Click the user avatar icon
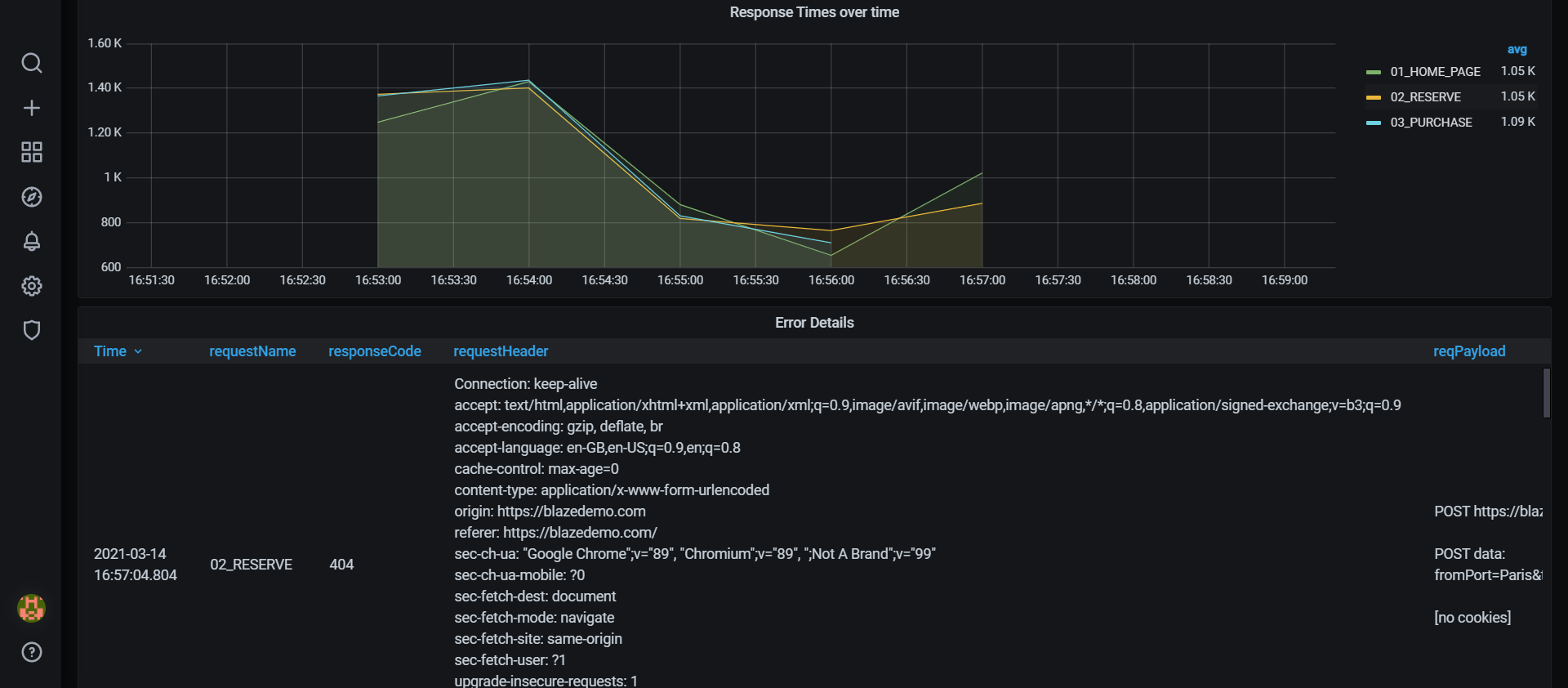Viewport: 1568px width, 688px height. [32, 608]
